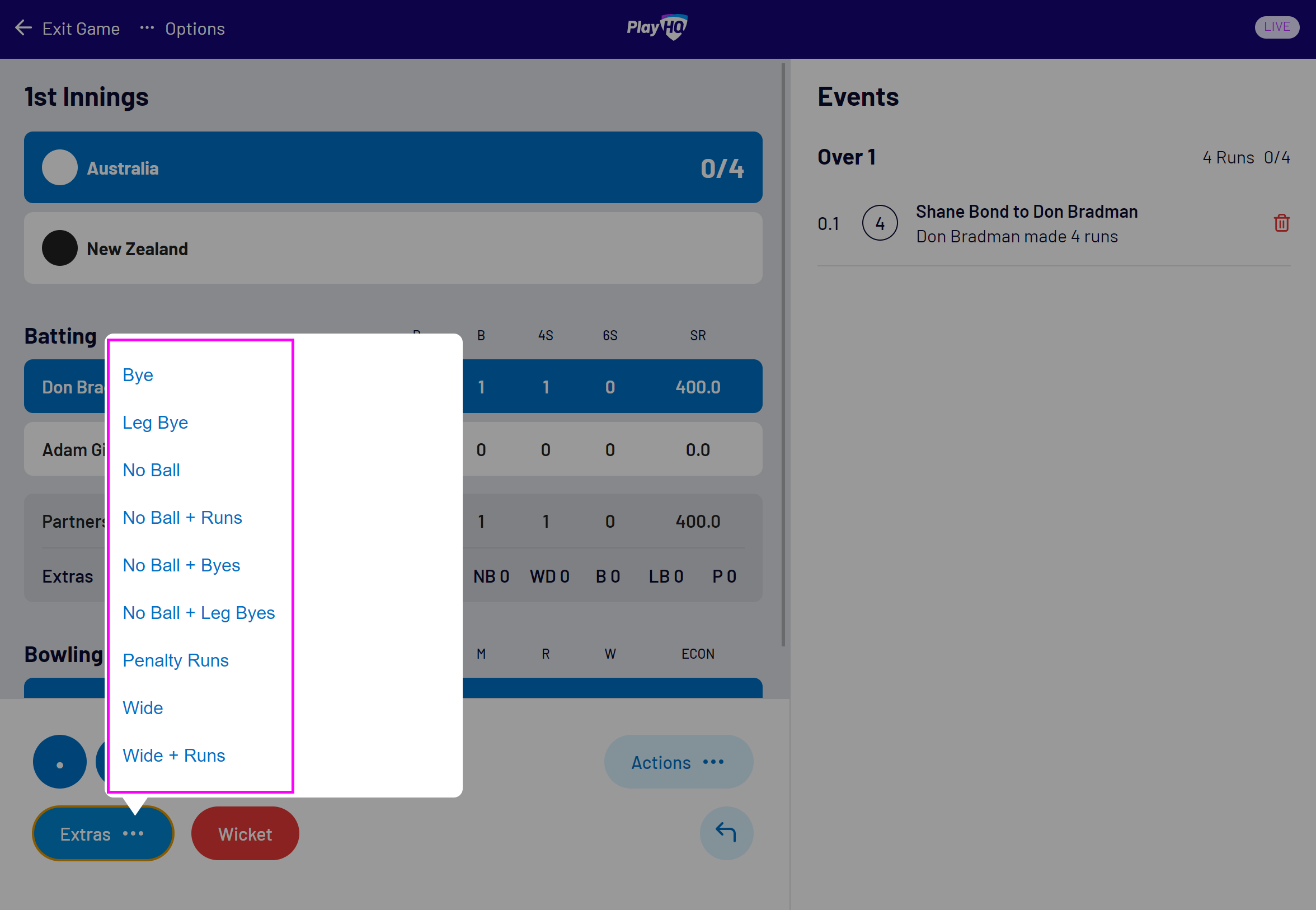
Task: Select No Ball from extras dropdown
Action: point(150,469)
